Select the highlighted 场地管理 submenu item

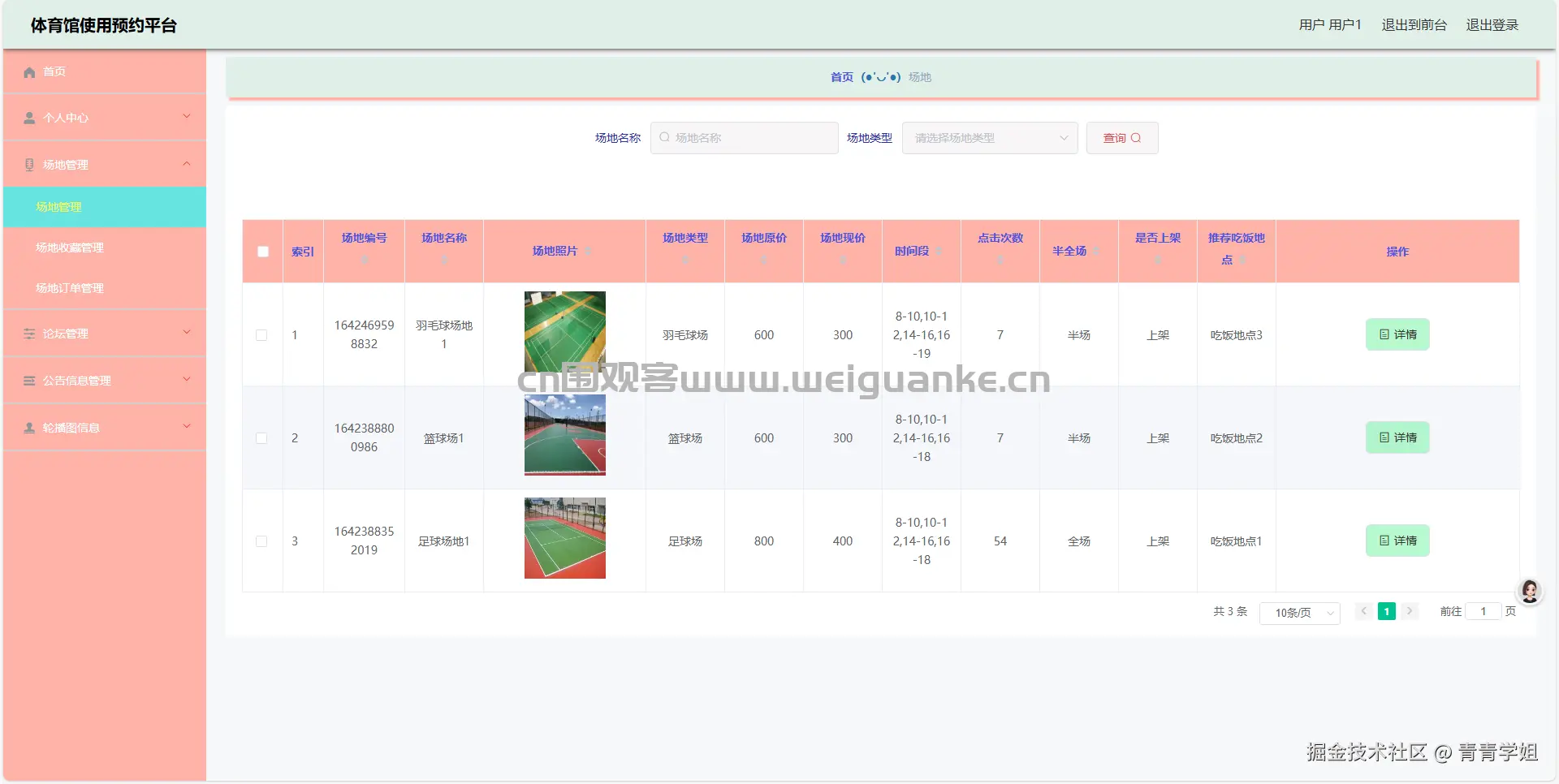[105, 207]
